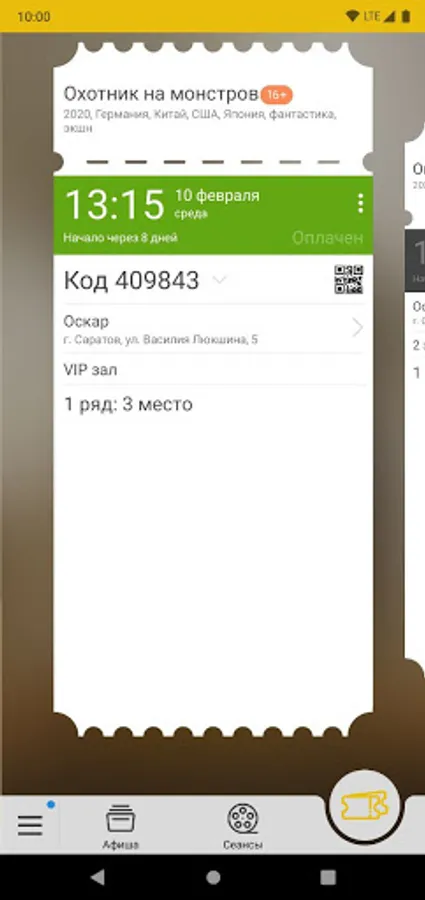The height and width of the screenshot is (900, 425).
Task: Open the three-dot ticket options menu
Action: click(x=360, y=203)
